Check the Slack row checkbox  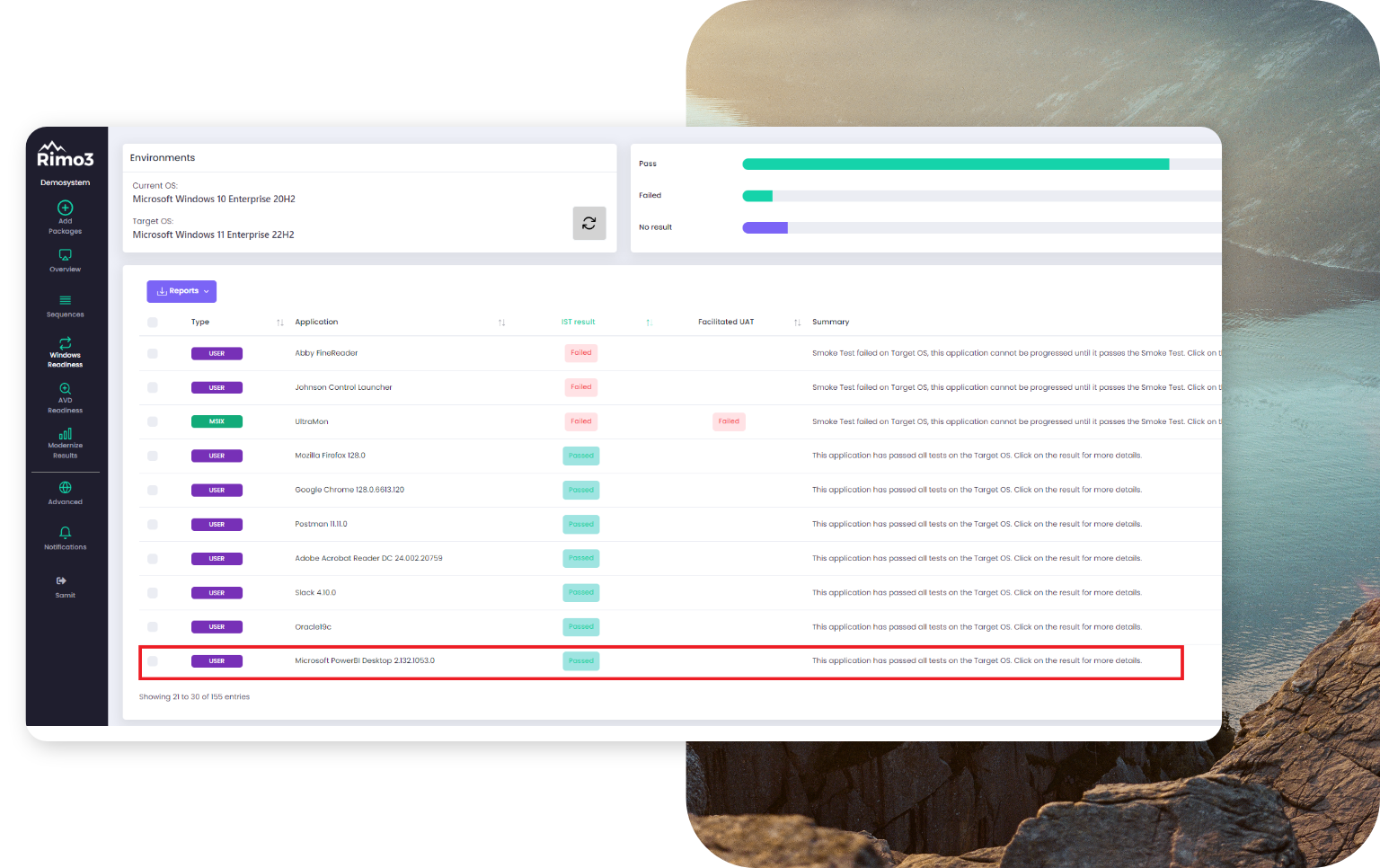click(153, 592)
